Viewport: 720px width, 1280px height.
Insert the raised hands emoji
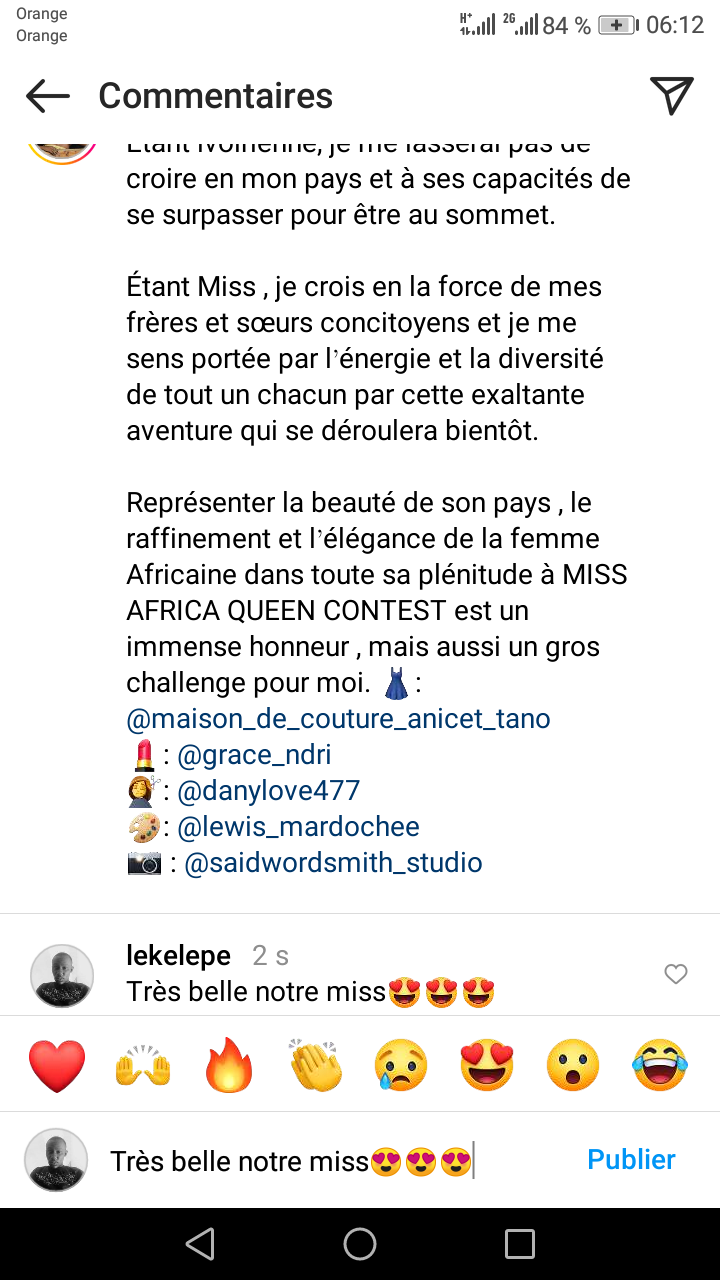tap(143, 1066)
